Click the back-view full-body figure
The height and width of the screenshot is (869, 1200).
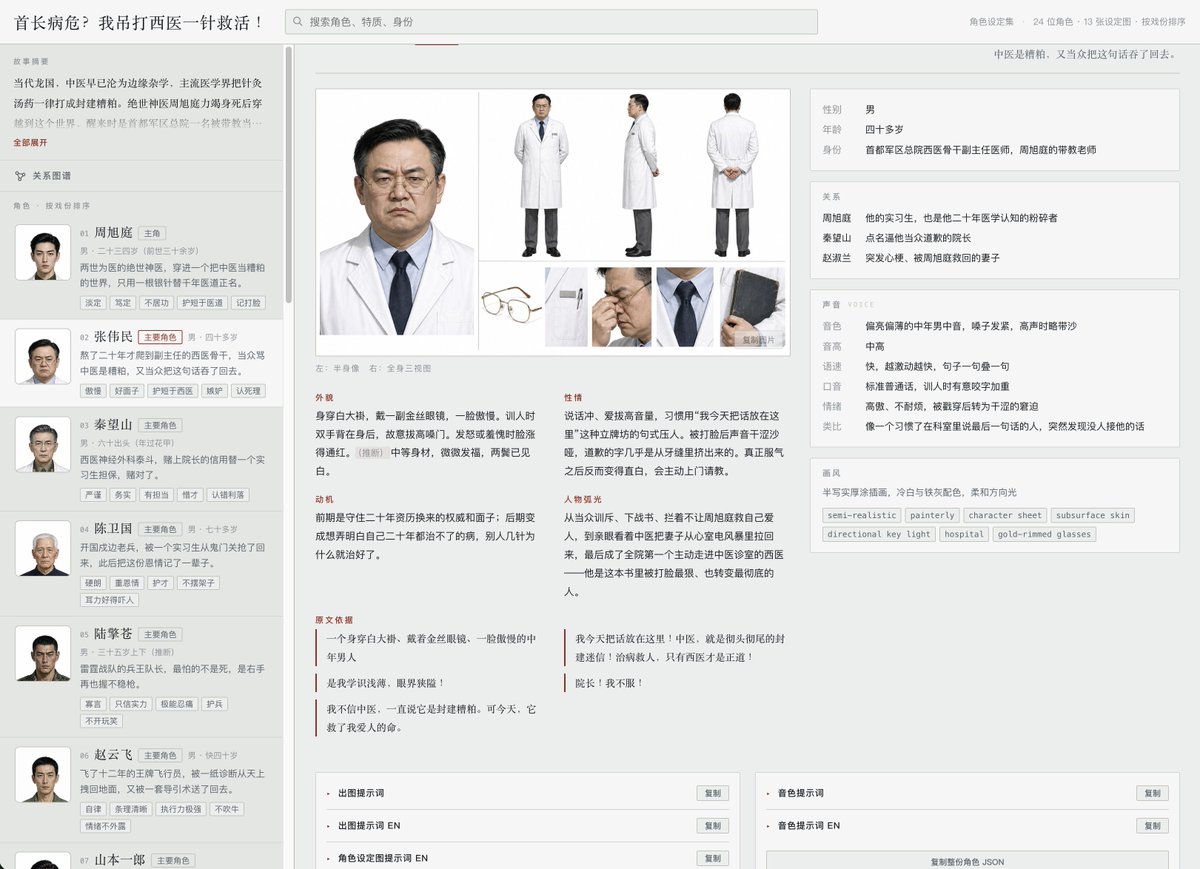point(733,175)
